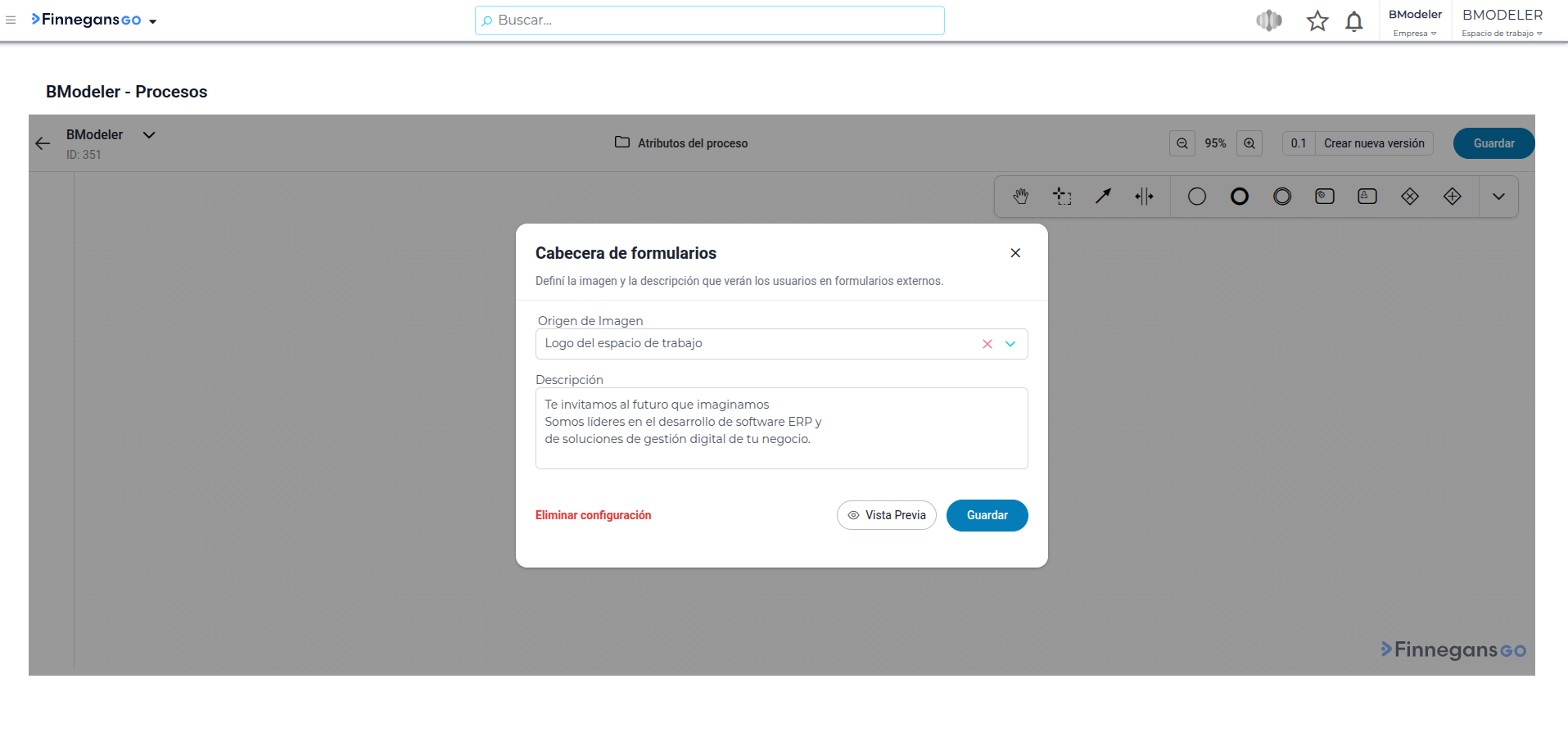The image size is (1568, 742).
Task: Select the space create/remove tool
Action: 1144,197
